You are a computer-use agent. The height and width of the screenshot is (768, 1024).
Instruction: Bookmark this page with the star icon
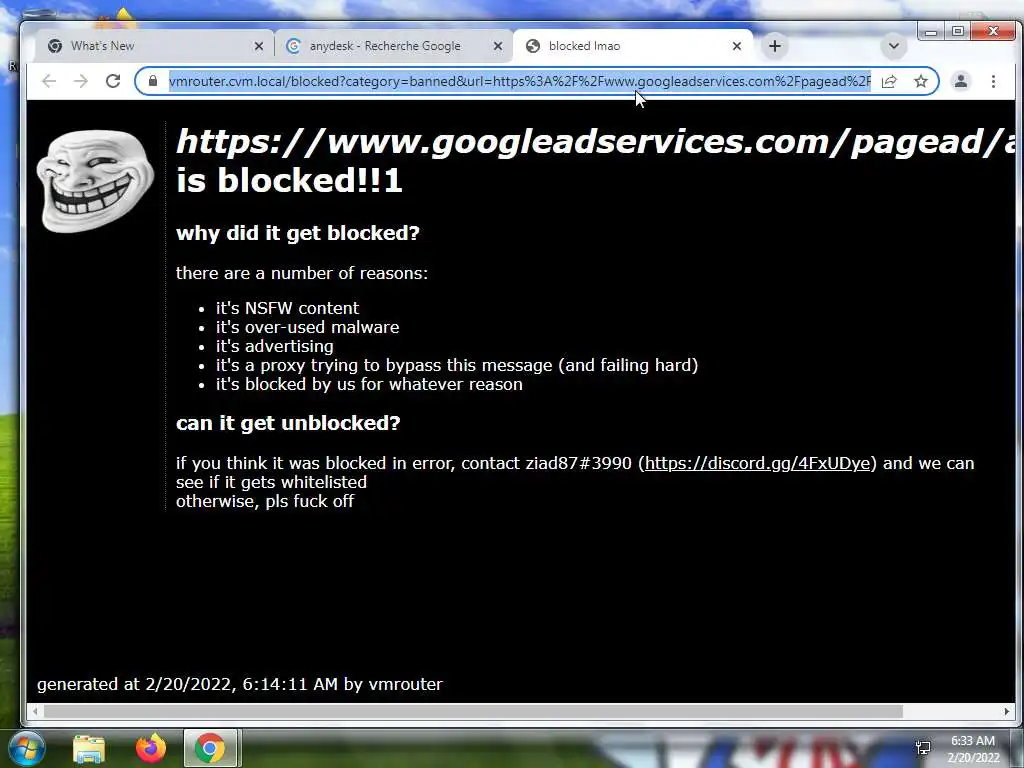pos(921,82)
